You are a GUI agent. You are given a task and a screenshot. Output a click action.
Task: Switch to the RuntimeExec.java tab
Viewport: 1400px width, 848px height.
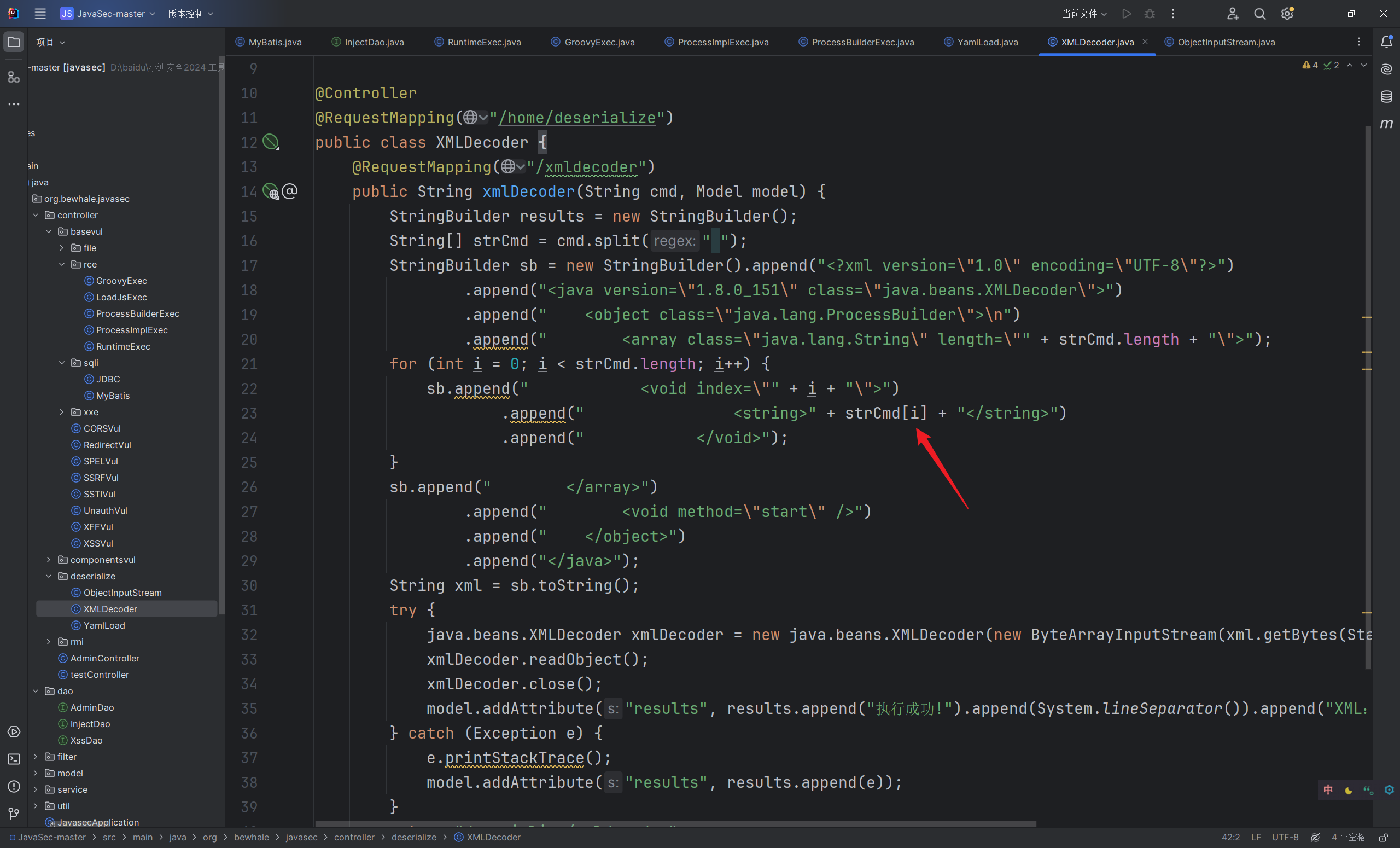pyautogui.click(x=483, y=42)
